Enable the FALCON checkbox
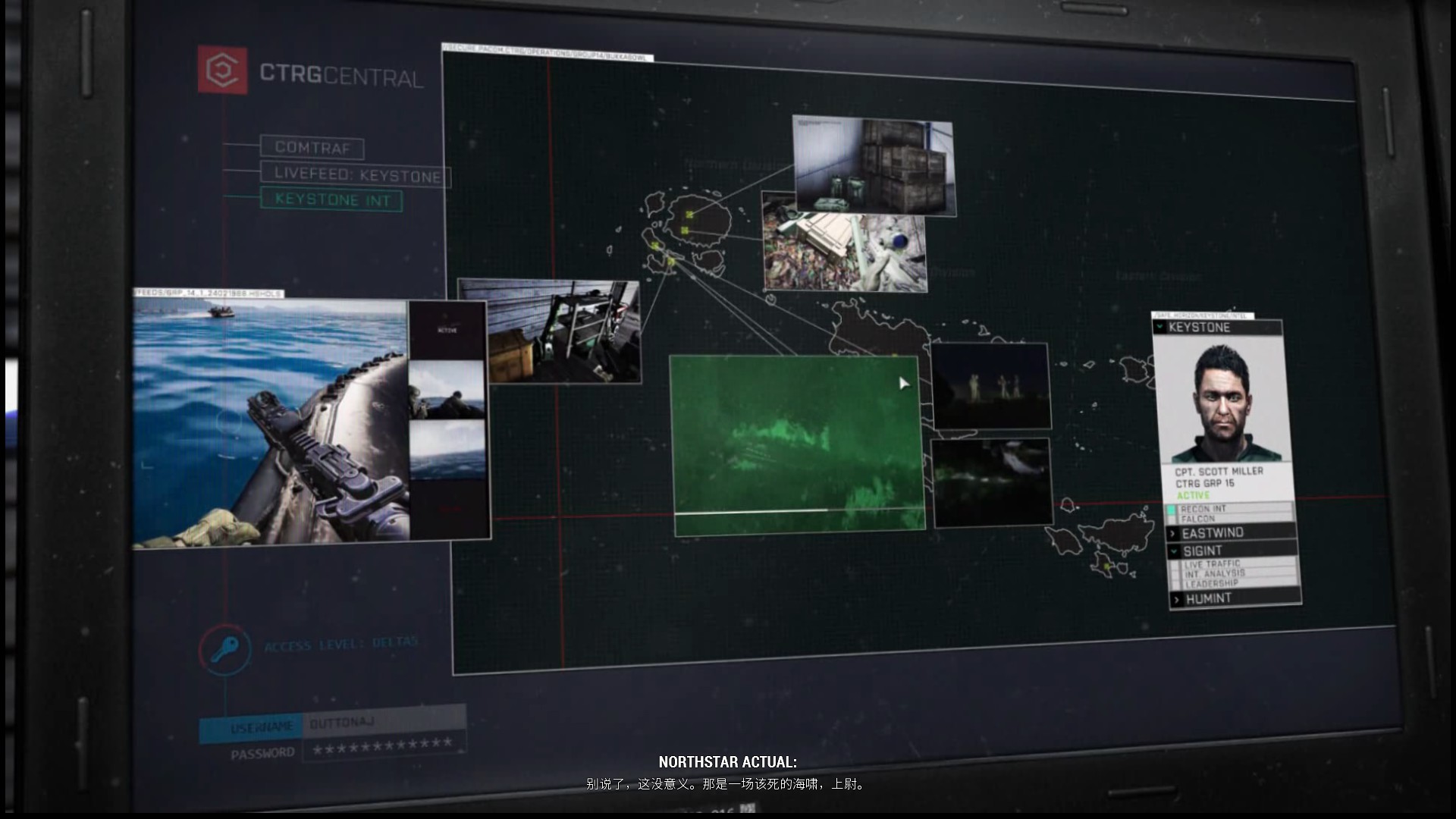Screen dimensions: 1456x819 click(x=1172, y=519)
